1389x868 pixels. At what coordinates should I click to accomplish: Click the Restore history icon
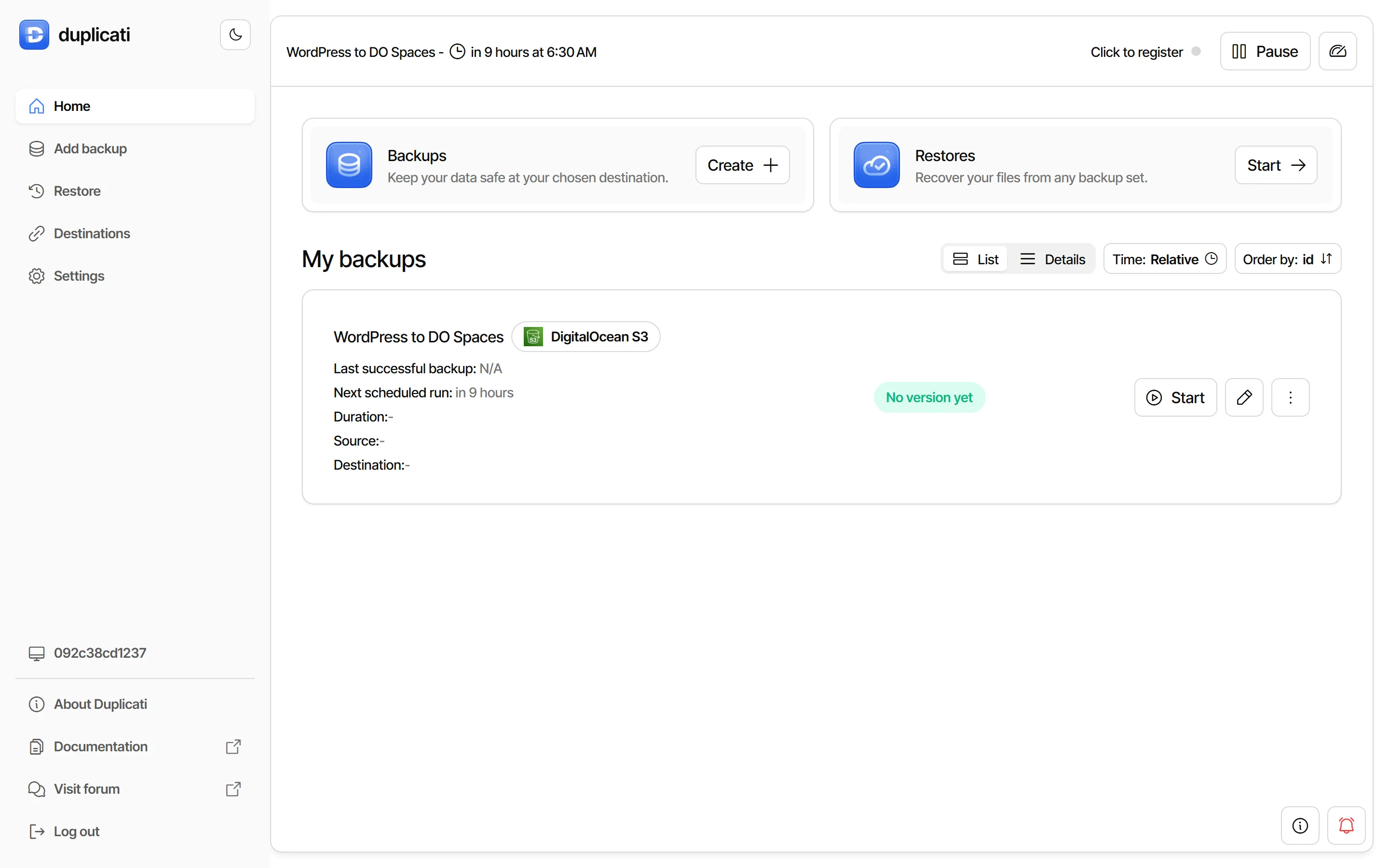(x=36, y=191)
